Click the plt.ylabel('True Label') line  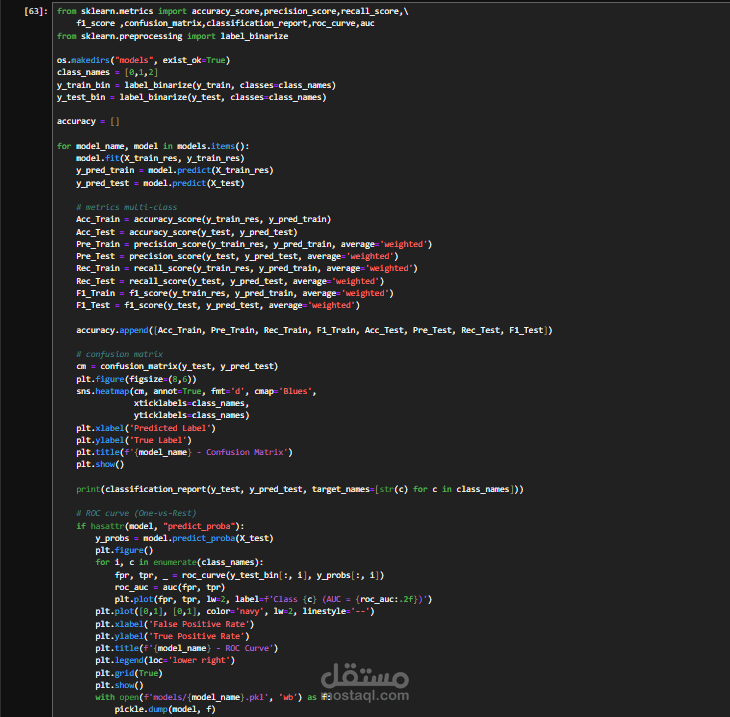(x=134, y=440)
